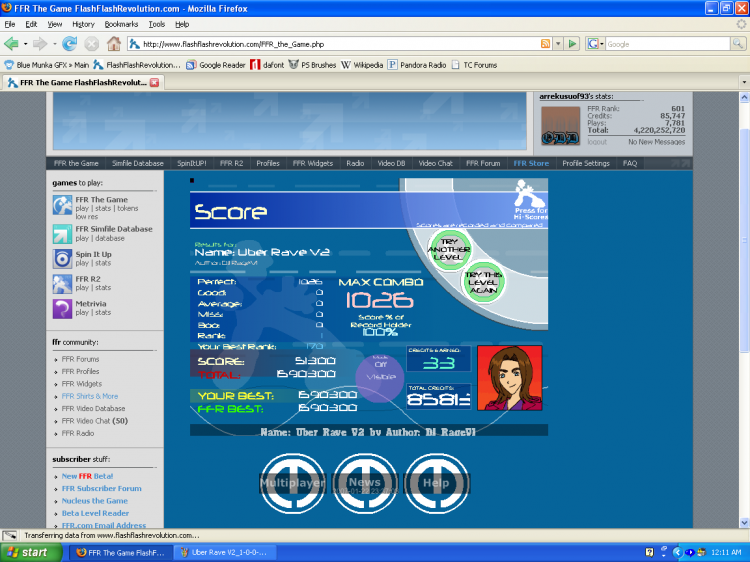The width and height of the screenshot is (750, 562).
Task: Click the Try This Level Again button
Action: coord(484,282)
